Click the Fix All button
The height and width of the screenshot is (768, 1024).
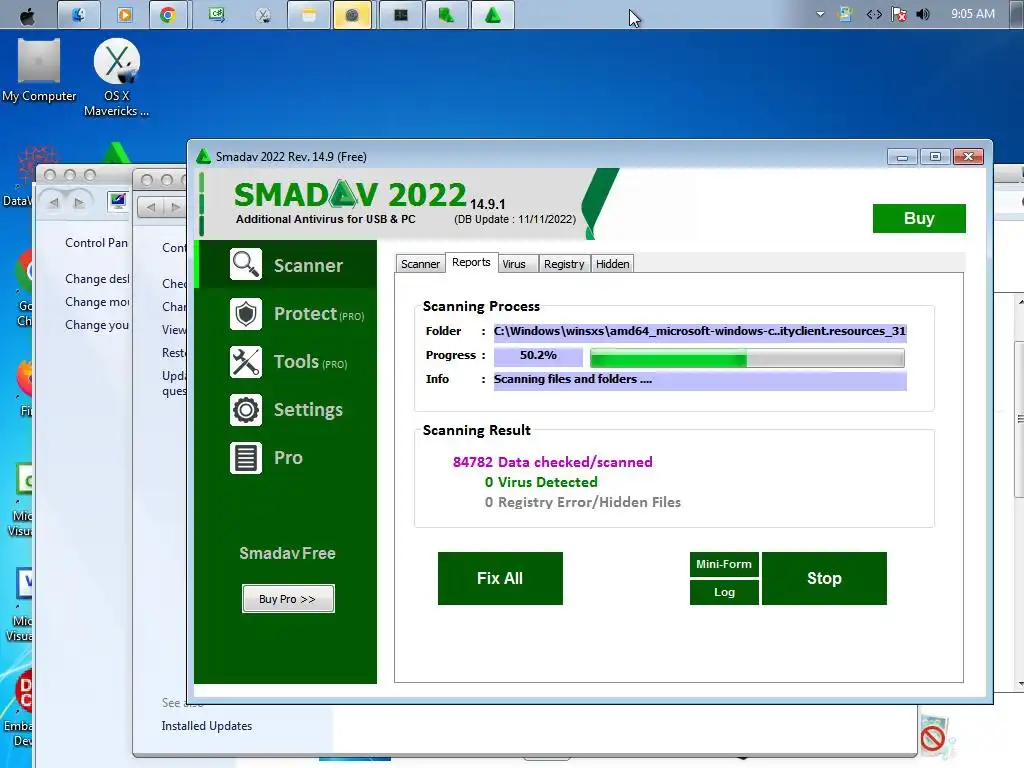(x=500, y=578)
